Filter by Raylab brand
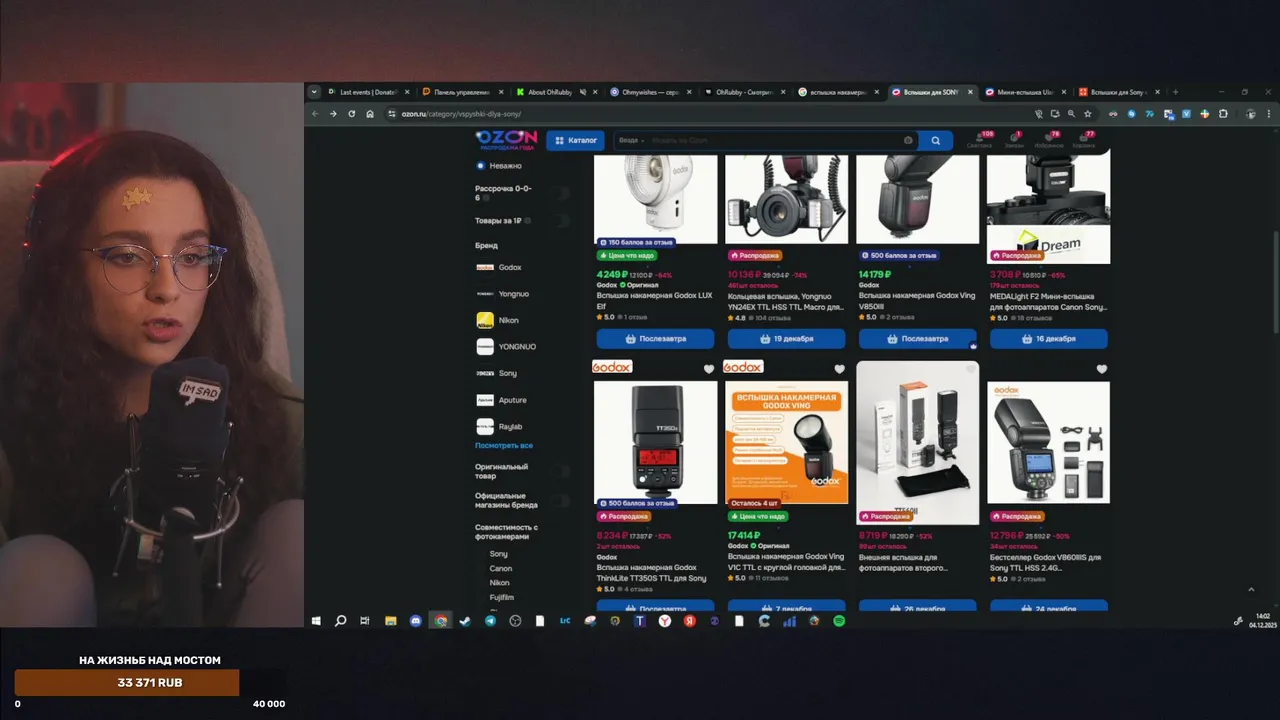This screenshot has height=720, width=1280. [x=499, y=426]
